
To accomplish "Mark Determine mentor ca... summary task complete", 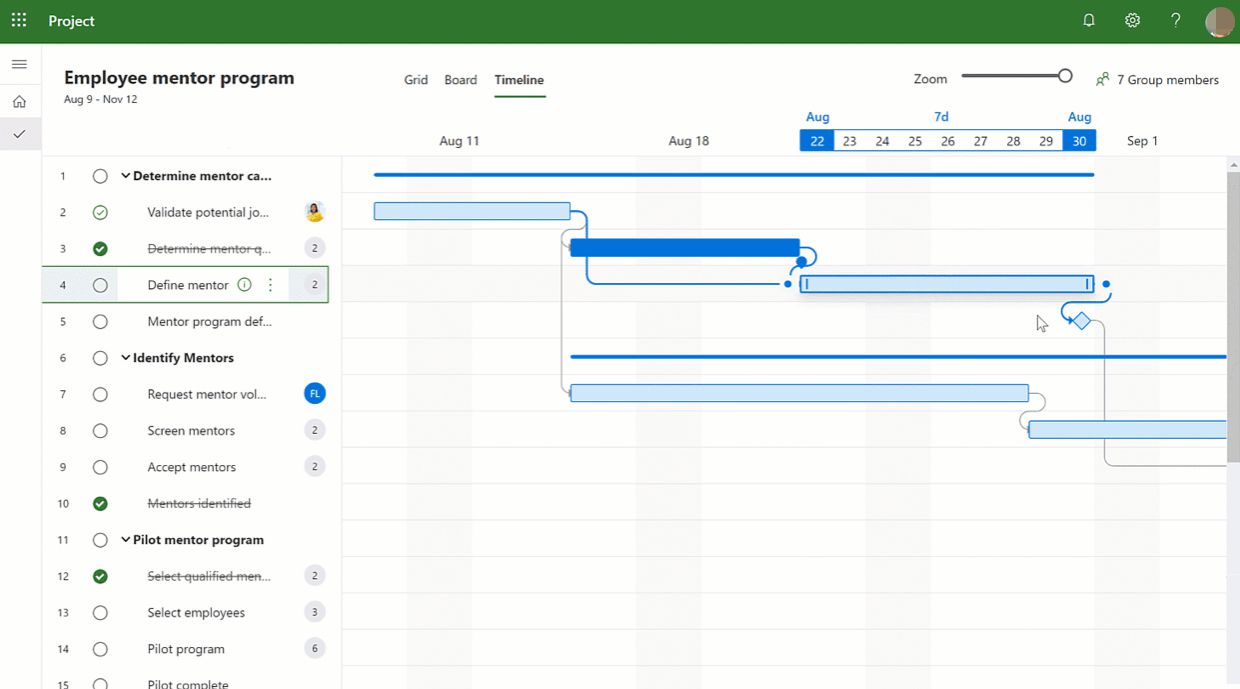I will click(100, 176).
